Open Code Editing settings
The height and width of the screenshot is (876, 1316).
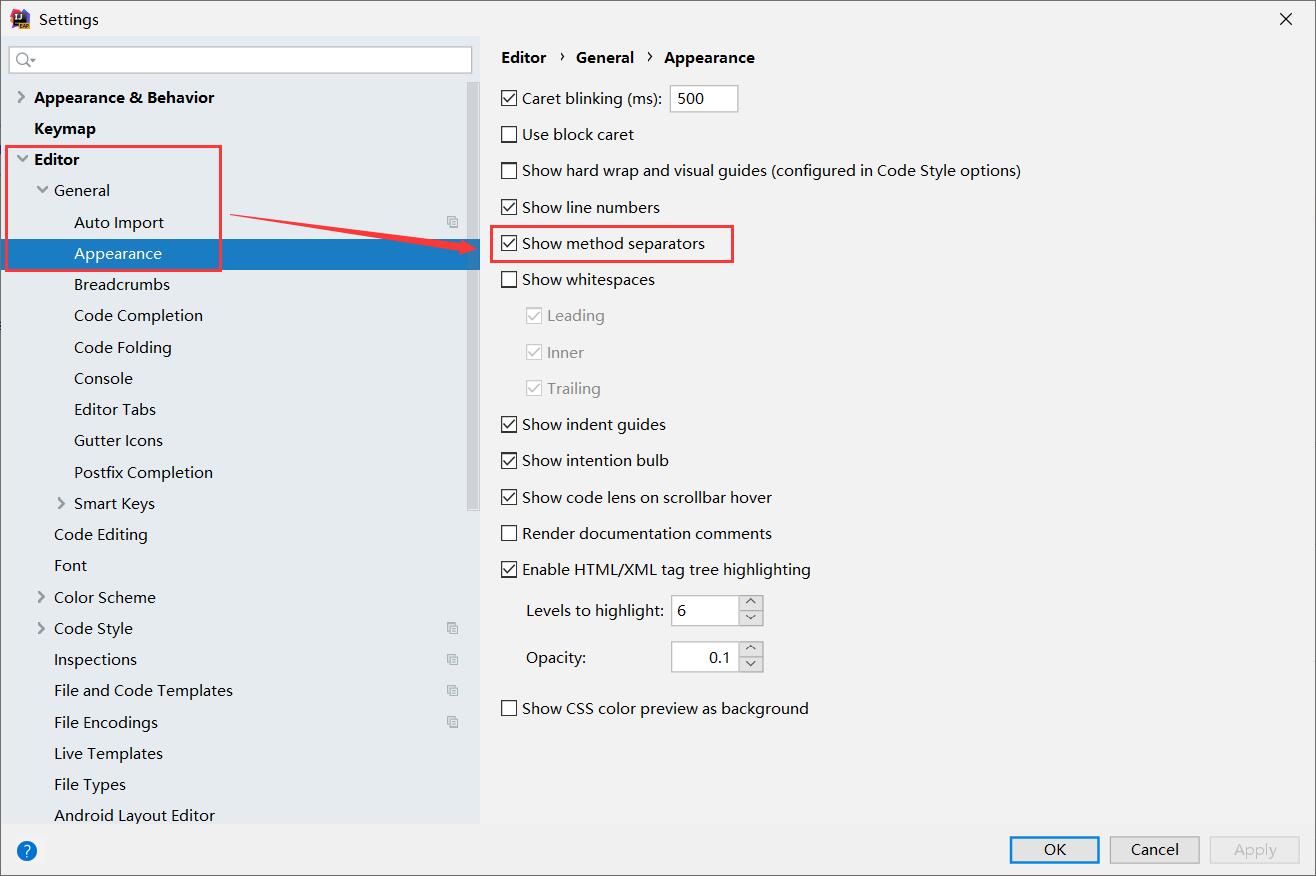click(x=101, y=534)
